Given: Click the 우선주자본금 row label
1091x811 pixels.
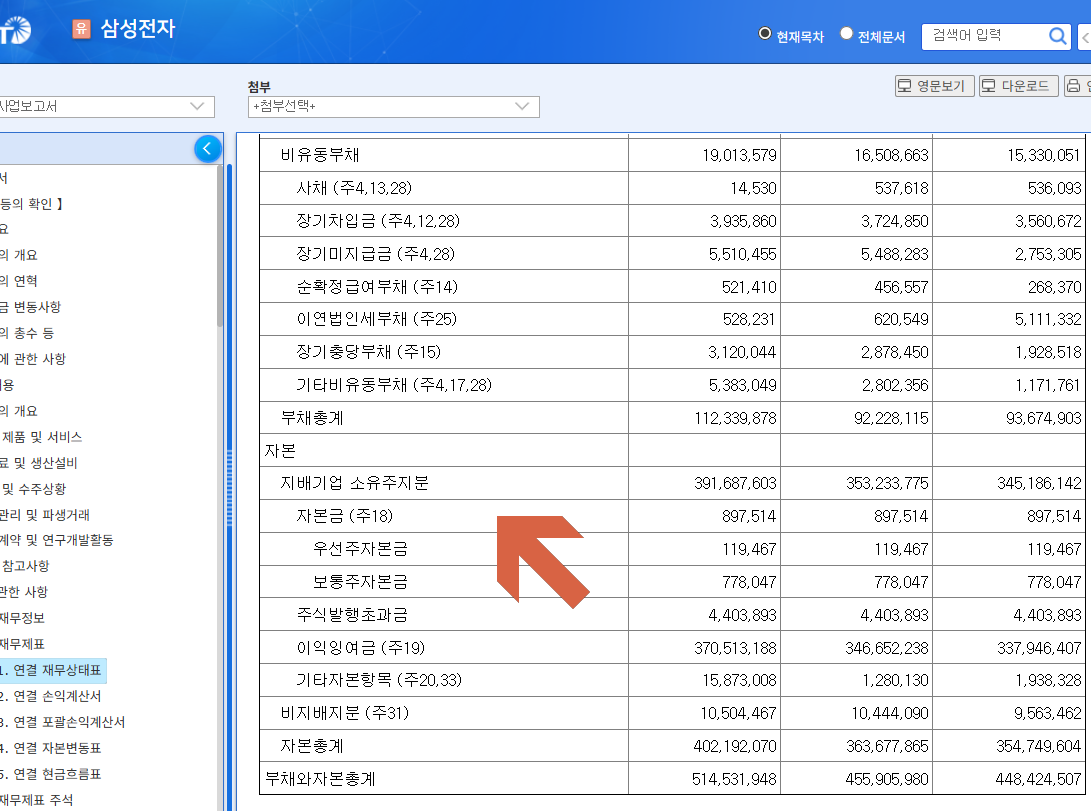Looking at the screenshot, I should click(x=360, y=549).
